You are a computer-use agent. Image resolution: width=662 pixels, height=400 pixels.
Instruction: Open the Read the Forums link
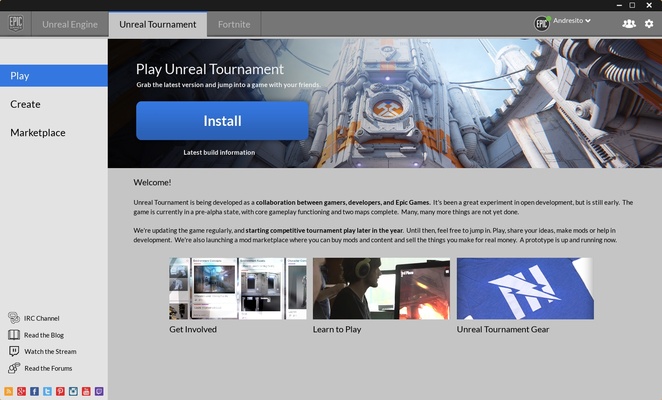click(48, 368)
